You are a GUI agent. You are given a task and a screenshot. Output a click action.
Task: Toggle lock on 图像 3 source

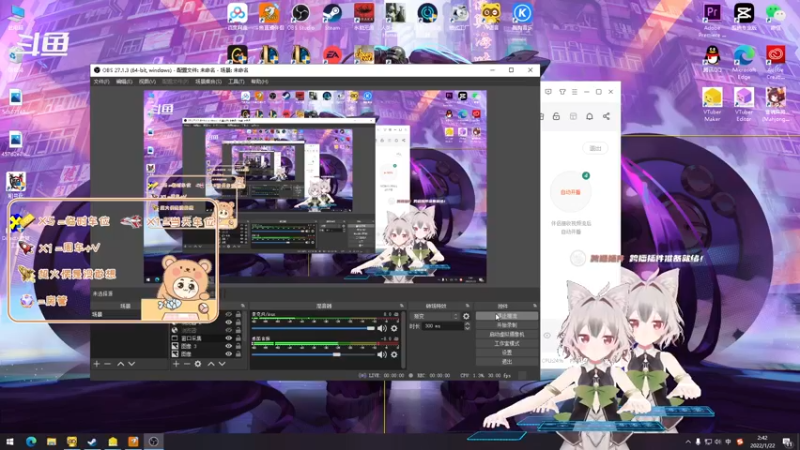(x=238, y=345)
